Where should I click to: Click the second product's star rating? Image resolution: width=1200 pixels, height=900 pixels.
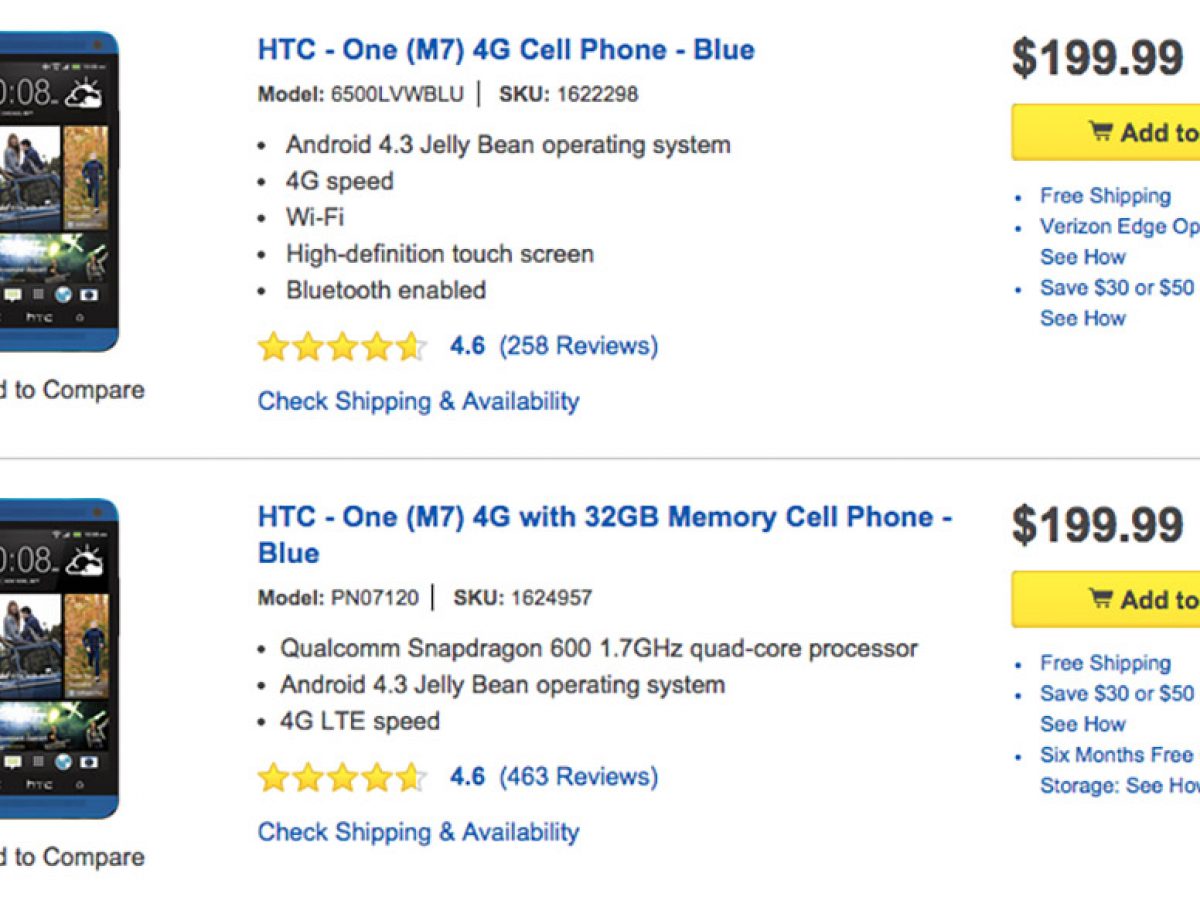click(342, 778)
